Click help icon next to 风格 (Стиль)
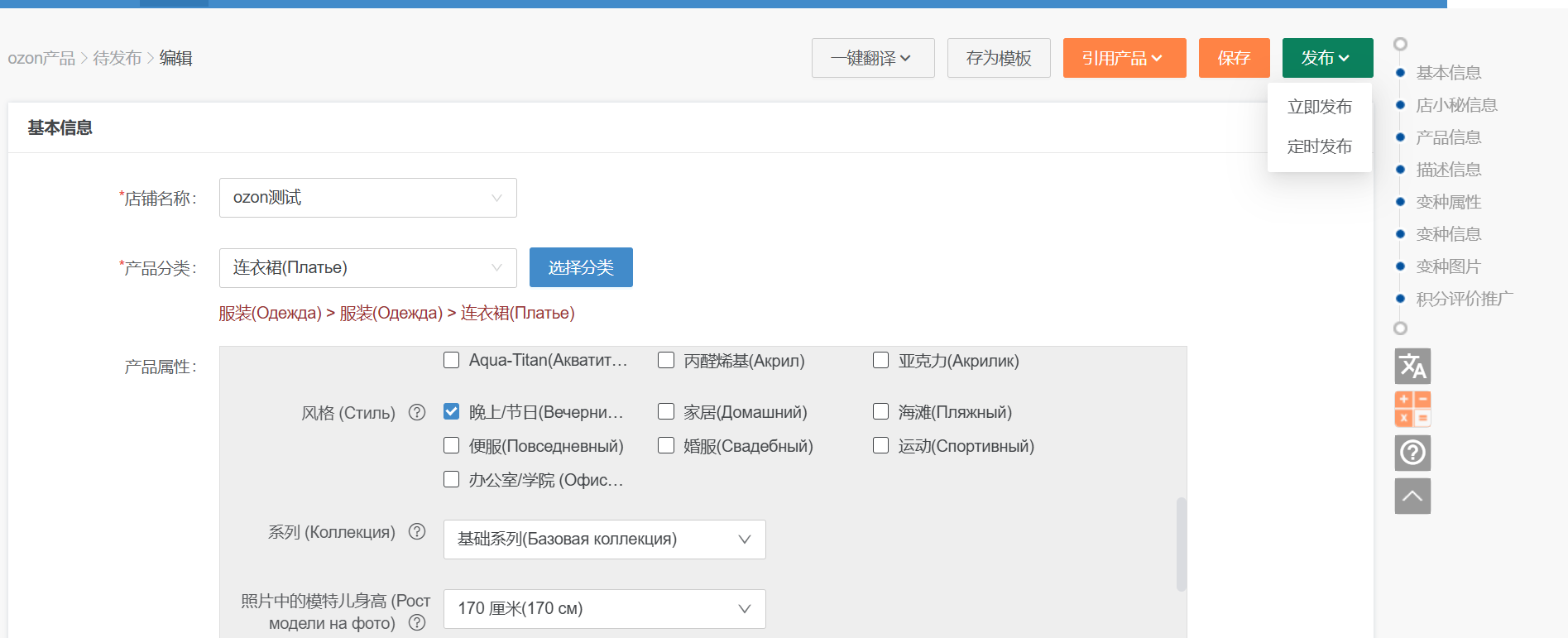Viewport: 1568px width, 638px height. click(417, 412)
